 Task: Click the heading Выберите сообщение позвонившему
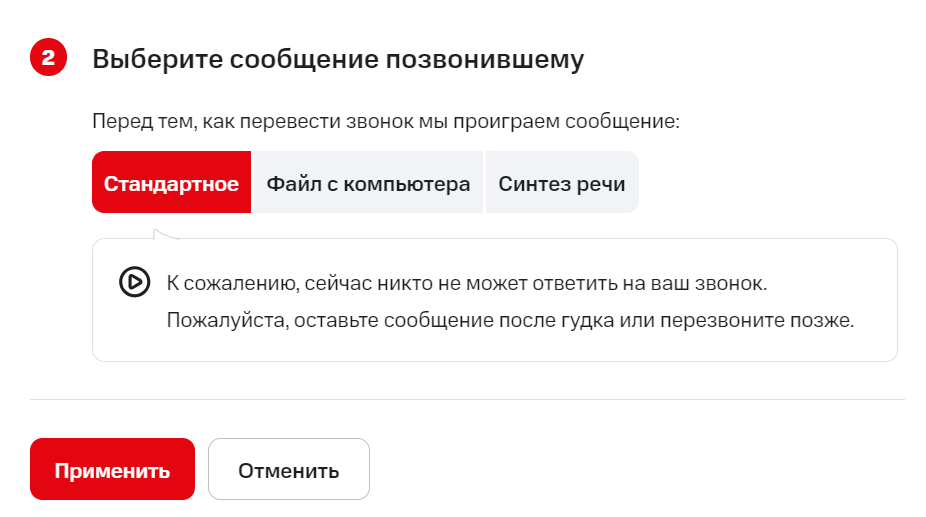pos(338,59)
